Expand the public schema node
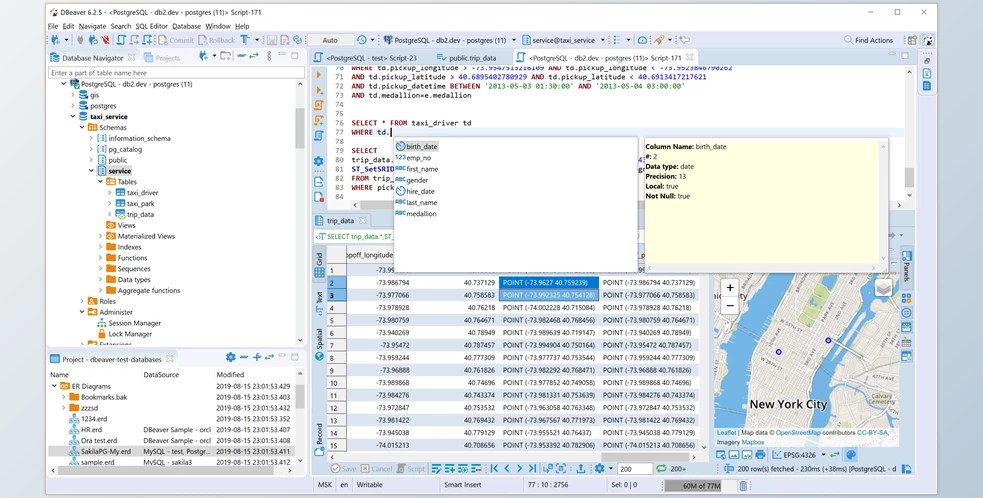Viewport: 983px width, 498px height. (x=91, y=161)
